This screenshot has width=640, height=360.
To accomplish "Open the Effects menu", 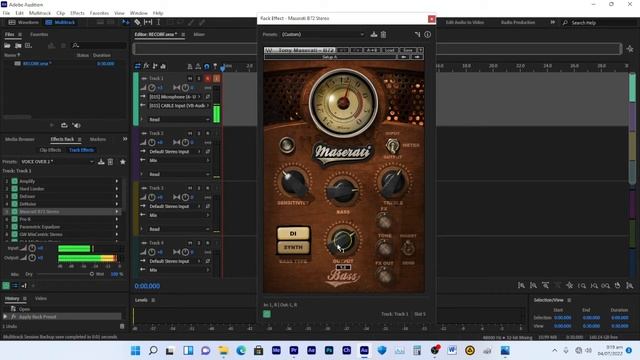I will pyautogui.click(x=77, y=13).
